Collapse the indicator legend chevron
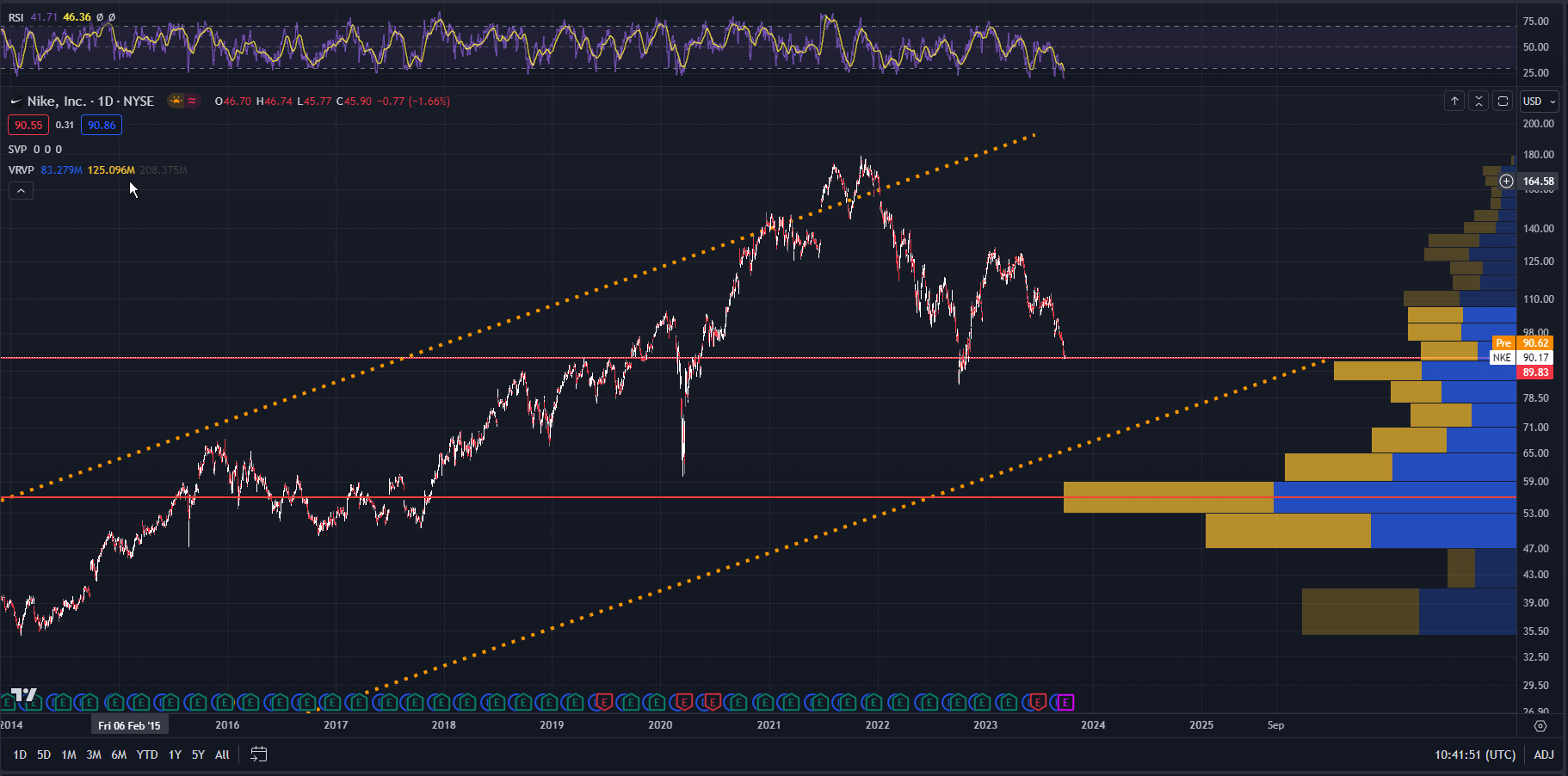1568x776 pixels. click(x=21, y=191)
